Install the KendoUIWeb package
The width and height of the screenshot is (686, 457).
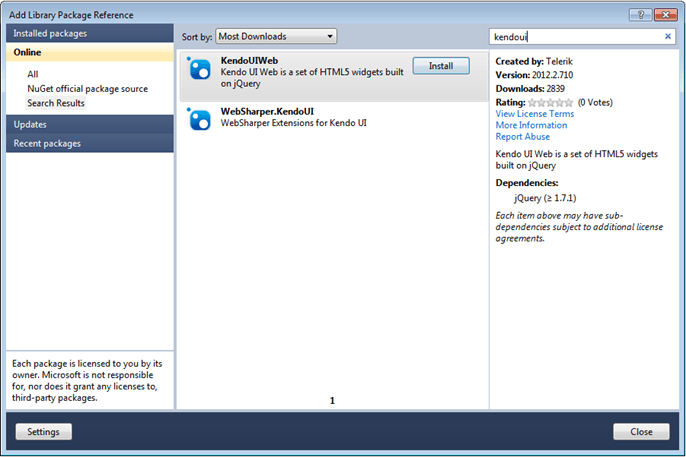(x=441, y=66)
